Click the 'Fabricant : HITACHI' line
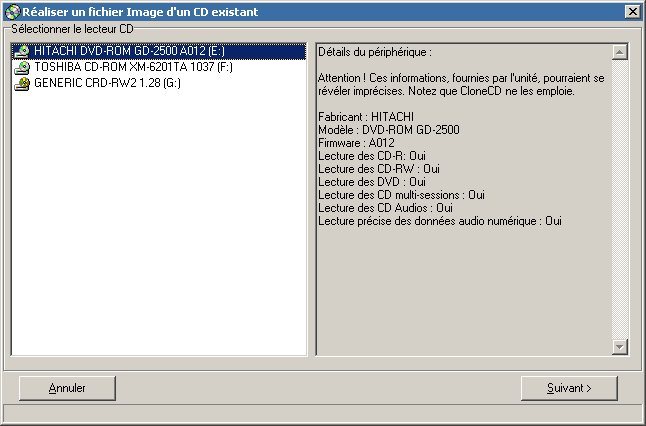The image size is (646, 426). 366,117
